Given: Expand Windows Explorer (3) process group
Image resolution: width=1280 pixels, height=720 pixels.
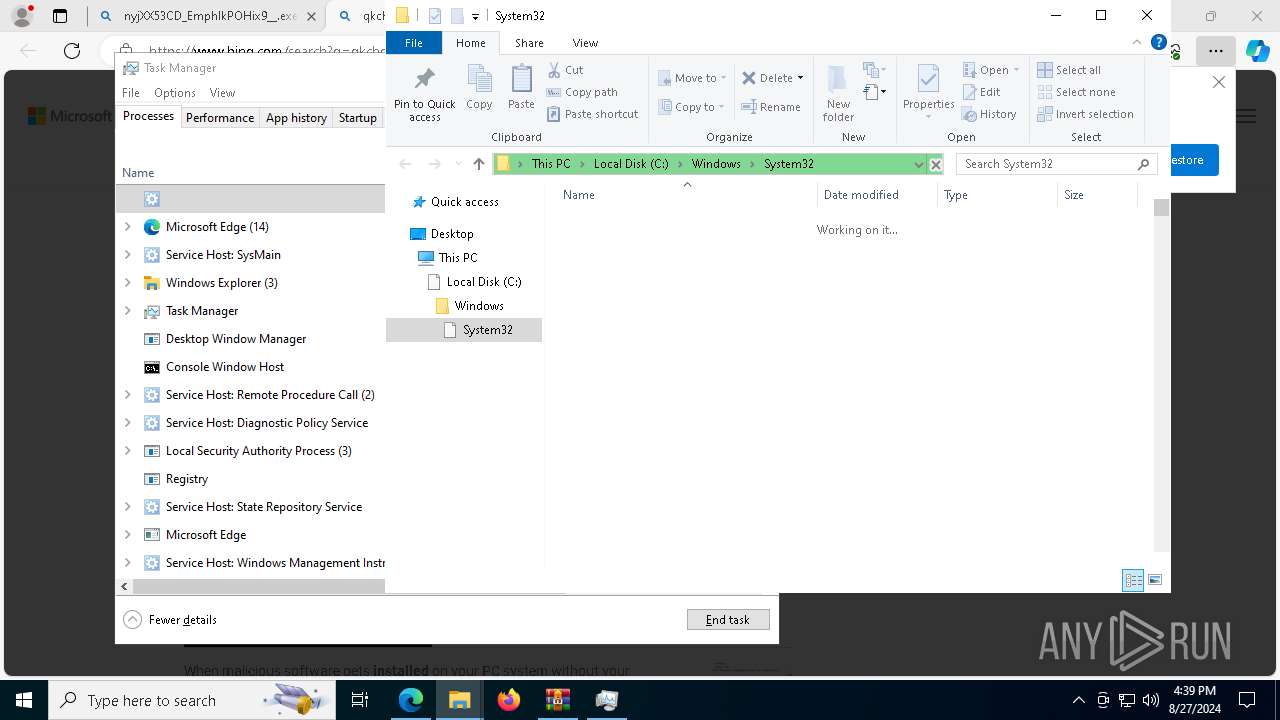Looking at the screenshot, I should click(x=127, y=283).
